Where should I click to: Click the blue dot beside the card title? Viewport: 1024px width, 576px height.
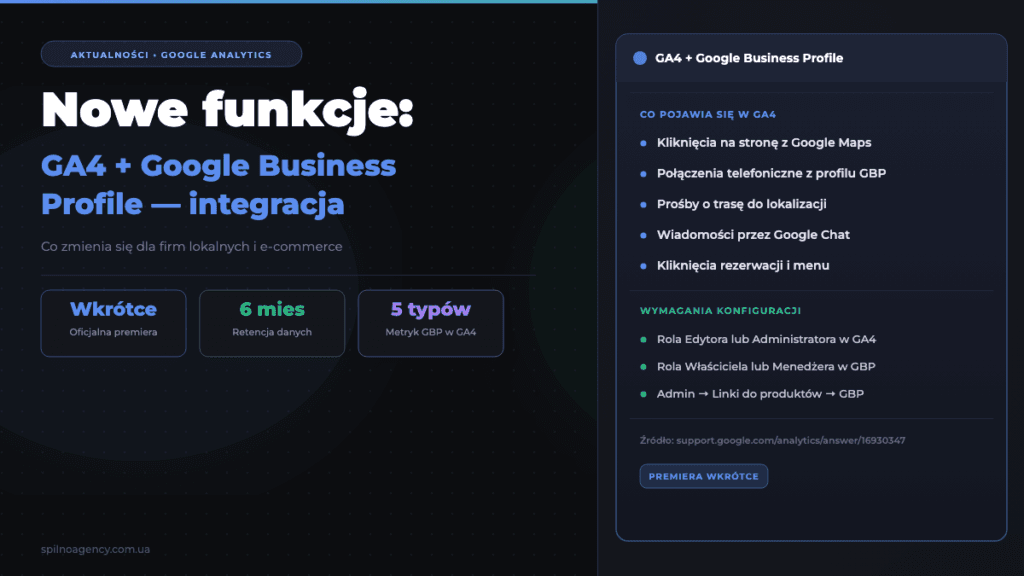click(x=640, y=58)
